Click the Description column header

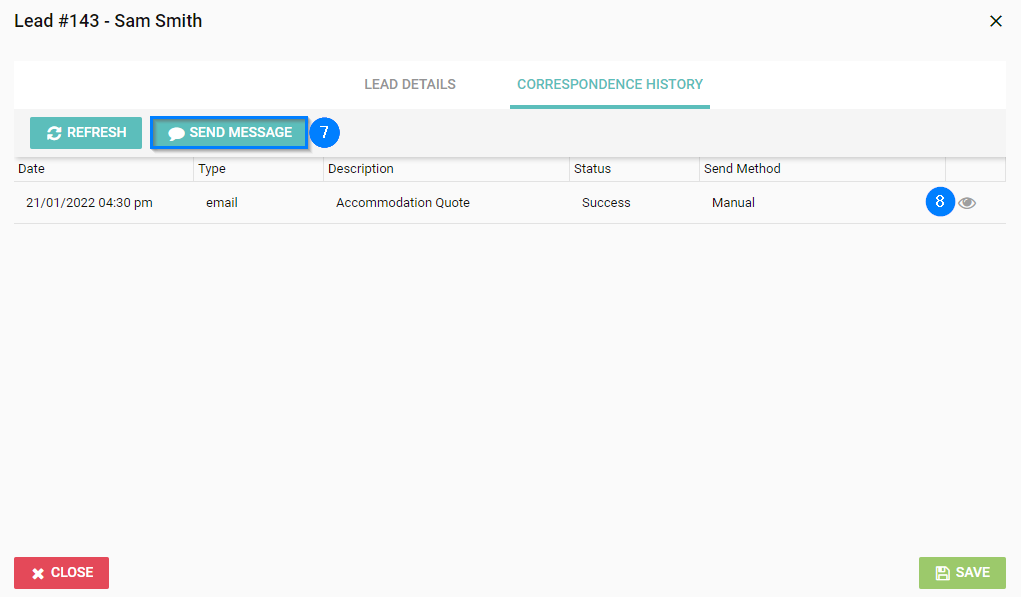click(x=361, y=169)
